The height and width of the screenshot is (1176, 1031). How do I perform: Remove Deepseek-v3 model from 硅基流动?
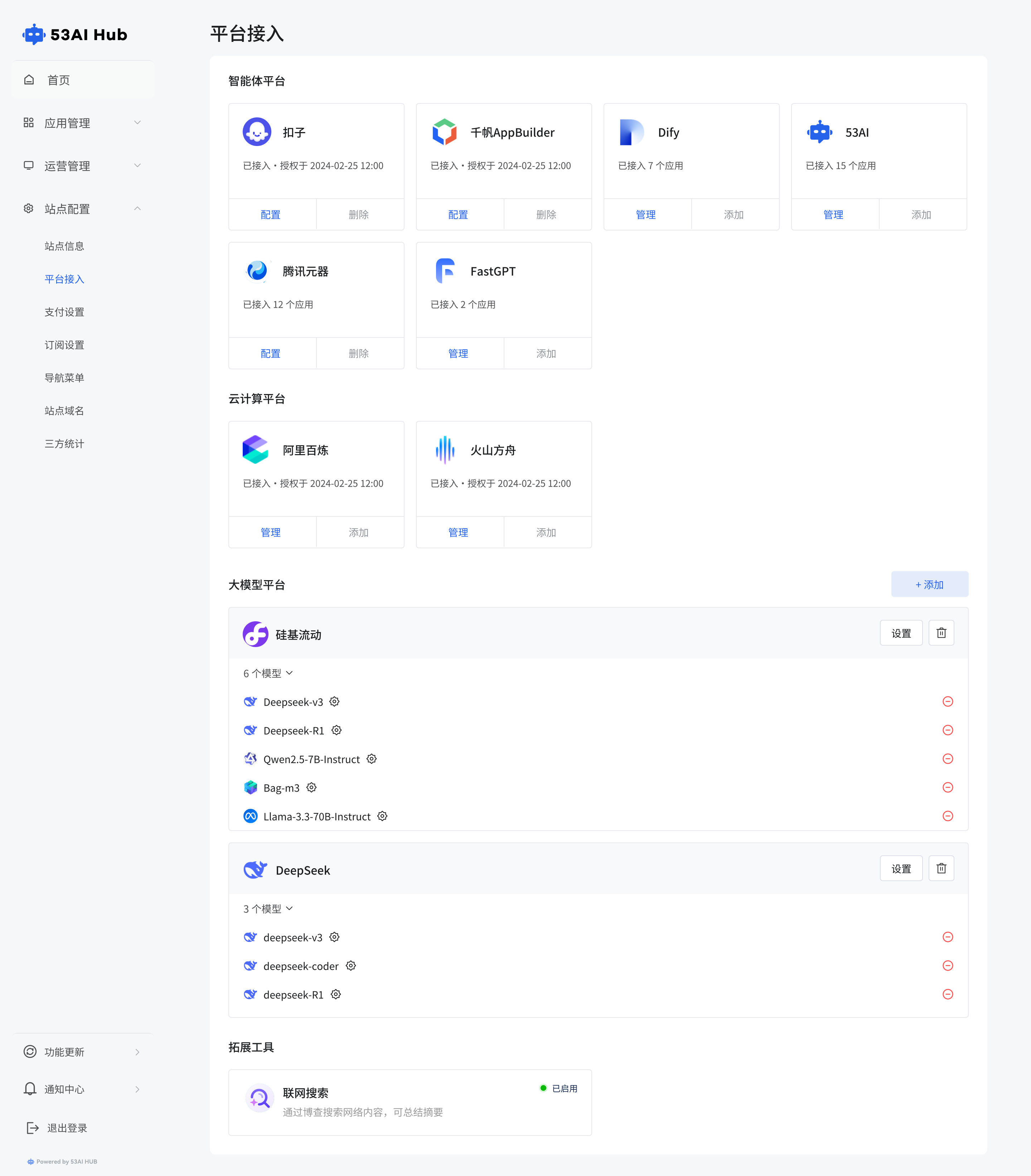click(948, 701)
